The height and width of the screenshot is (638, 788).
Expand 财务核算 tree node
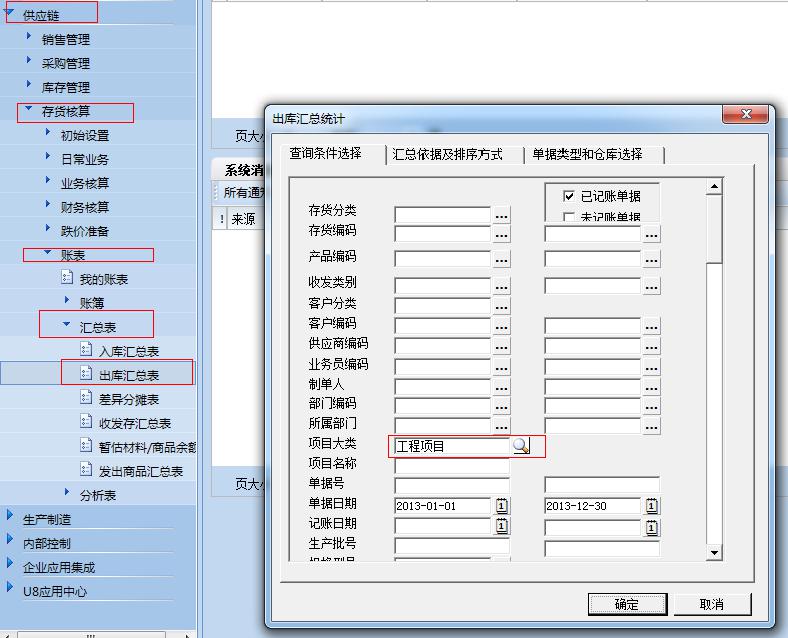(48, 204)
